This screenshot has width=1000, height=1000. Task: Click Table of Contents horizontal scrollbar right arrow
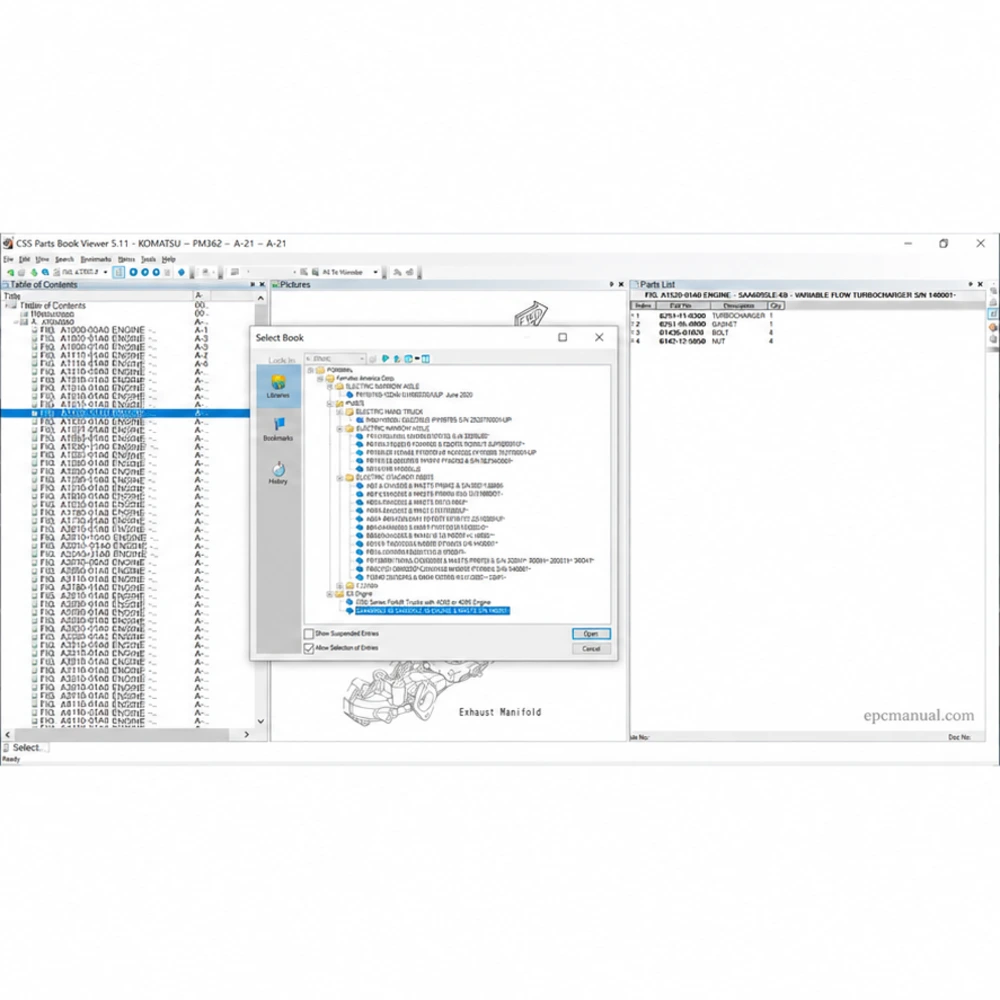point(247,735)
